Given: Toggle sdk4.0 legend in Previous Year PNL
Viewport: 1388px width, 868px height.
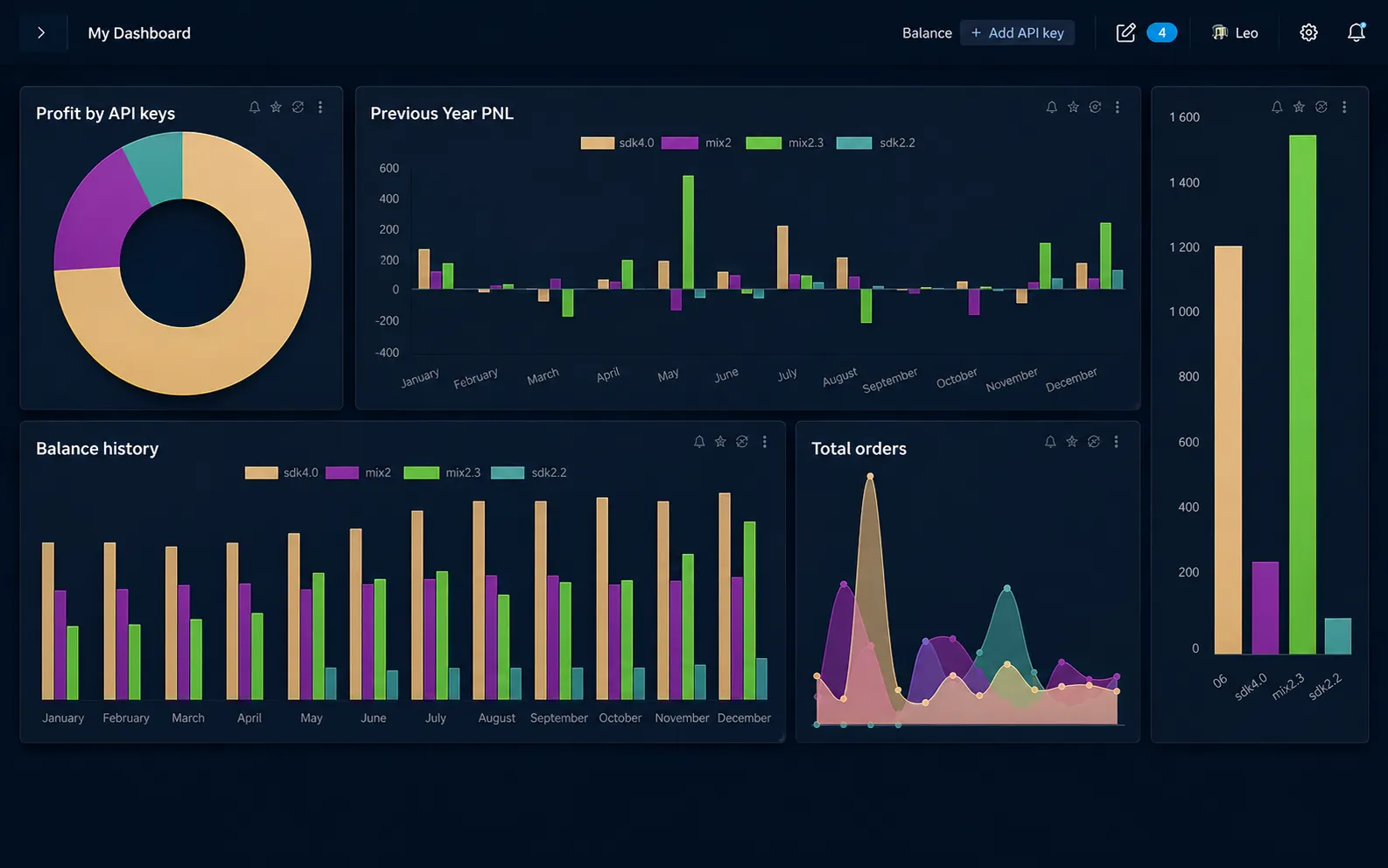Looking at the screenshot, I should [617, 143].
